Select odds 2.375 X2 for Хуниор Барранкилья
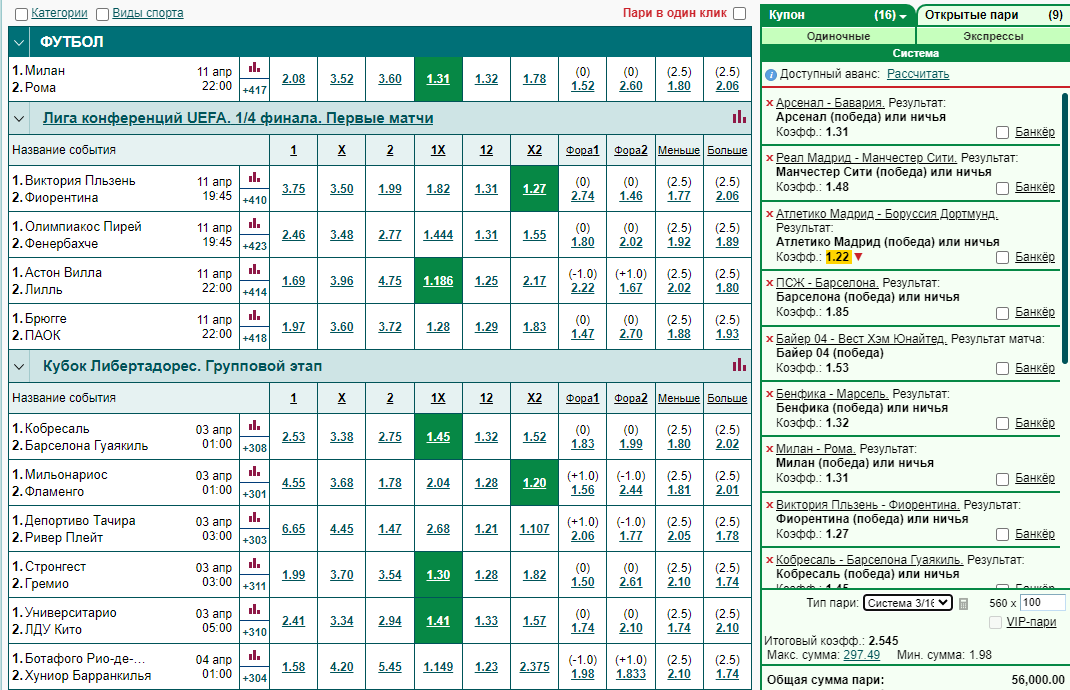This screenshot has width=1070, height=690. 534,666
